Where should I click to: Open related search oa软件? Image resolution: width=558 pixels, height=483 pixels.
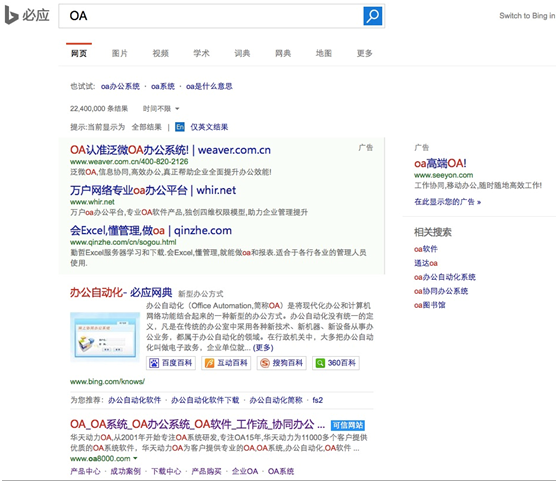(426, 249)
